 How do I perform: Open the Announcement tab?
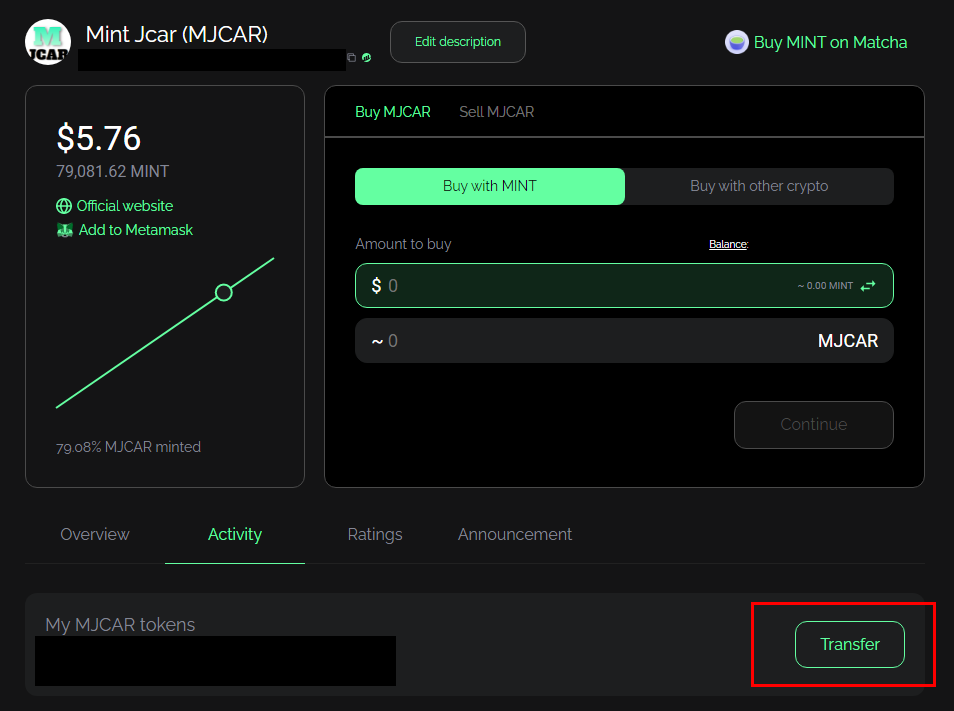tap(515, 534)
